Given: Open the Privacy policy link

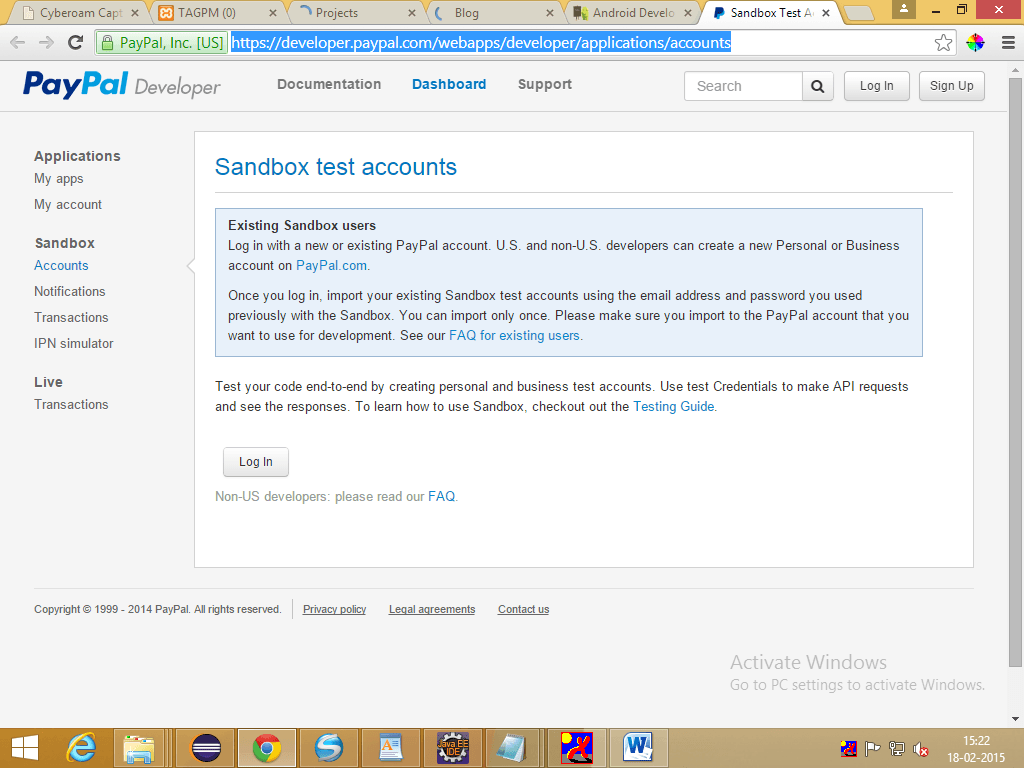Looking at the screenshot, I should pyautogui.click(x=334, y=609).
